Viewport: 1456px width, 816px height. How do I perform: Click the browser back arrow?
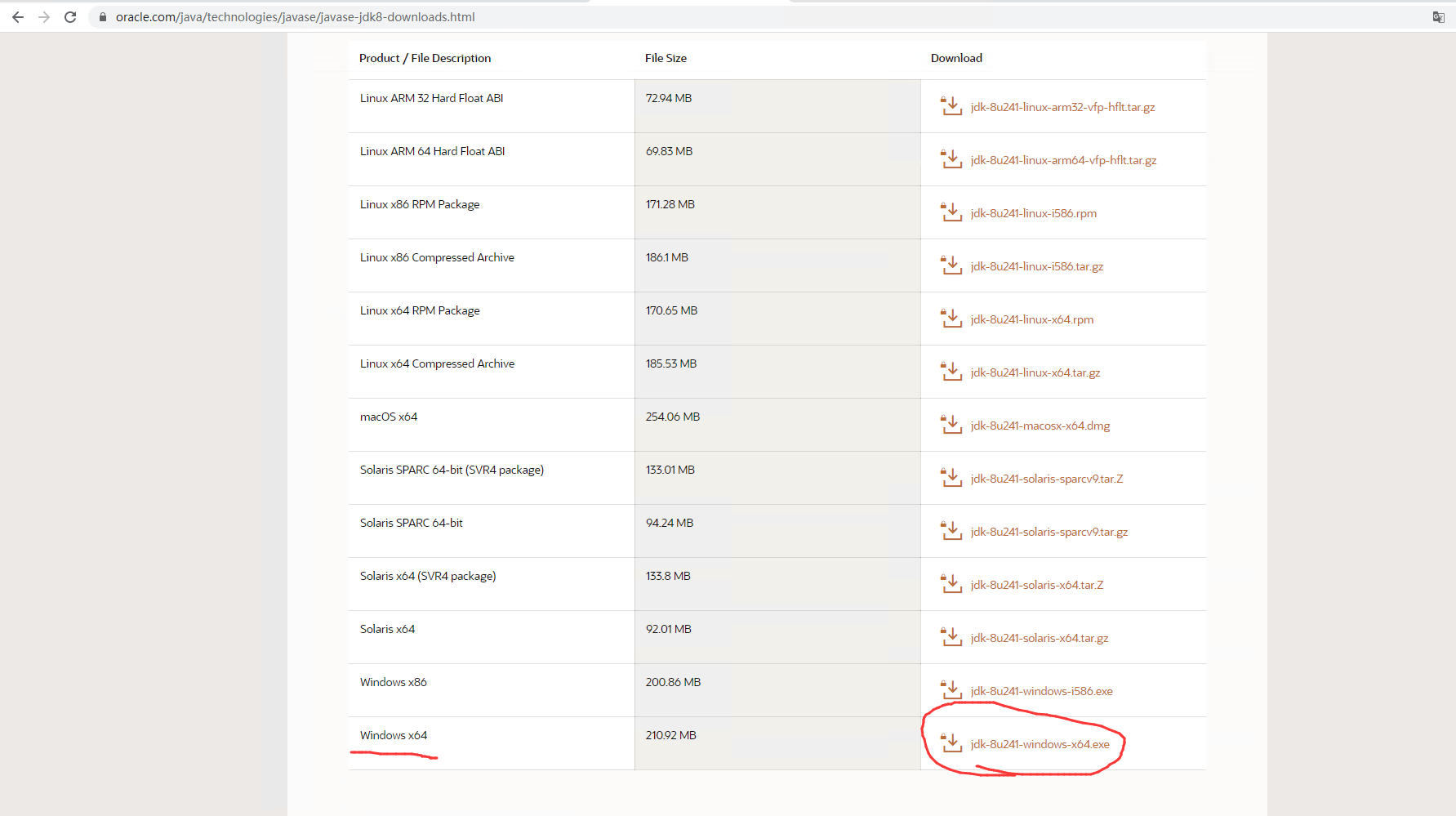[18, 16]
